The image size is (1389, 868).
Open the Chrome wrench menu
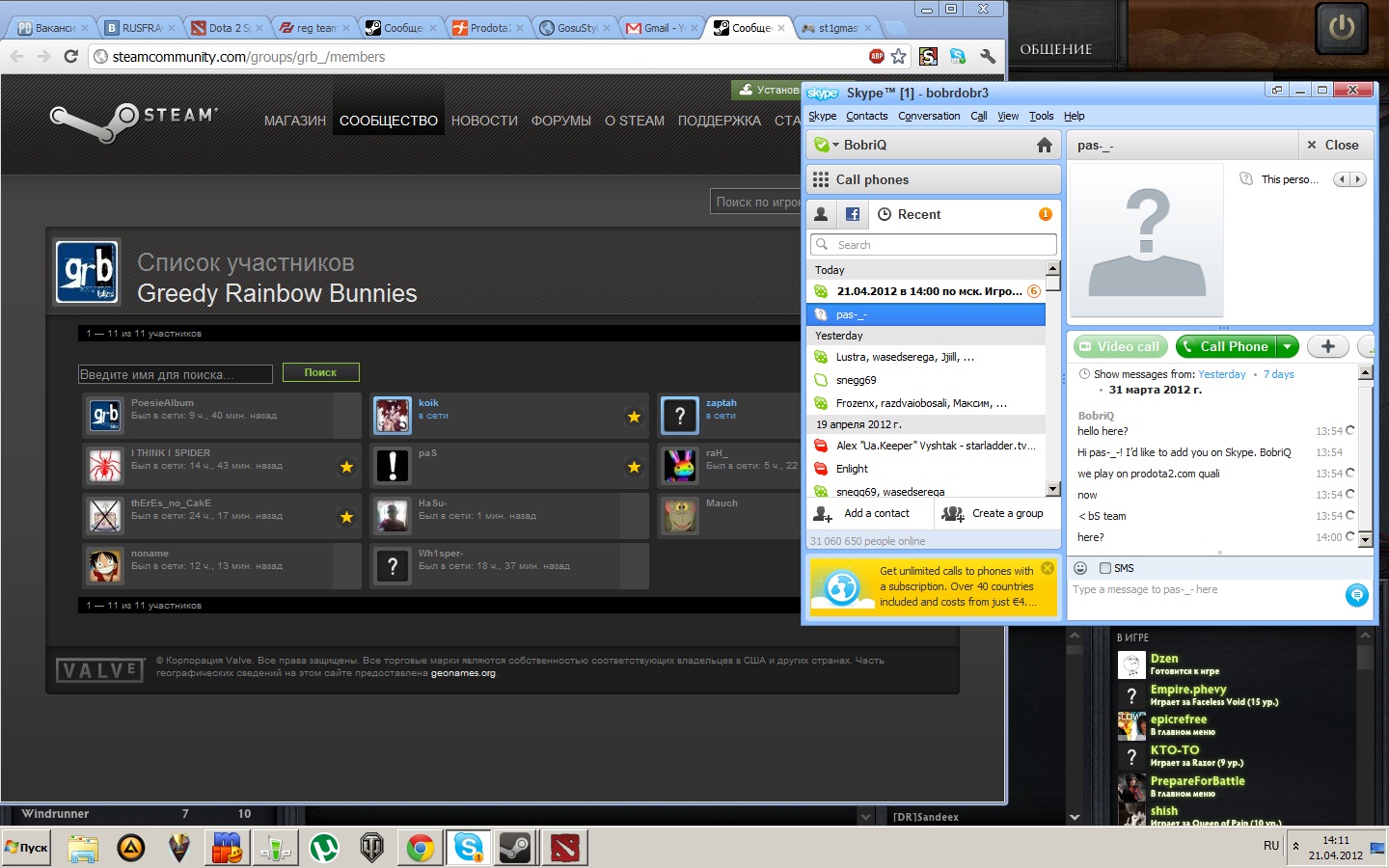coord(987,56)
